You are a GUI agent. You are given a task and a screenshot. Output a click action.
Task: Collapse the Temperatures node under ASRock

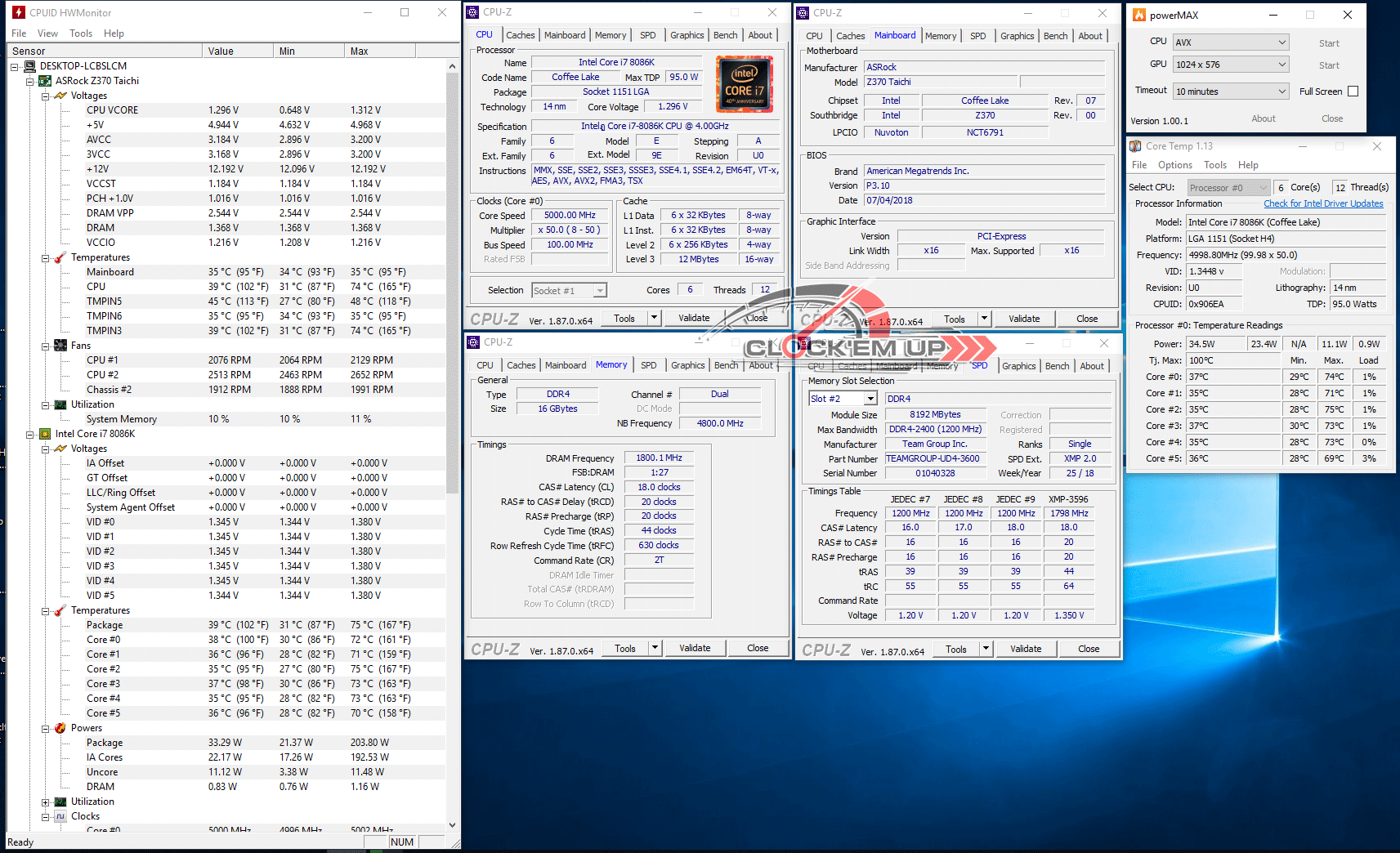point(46,258)
